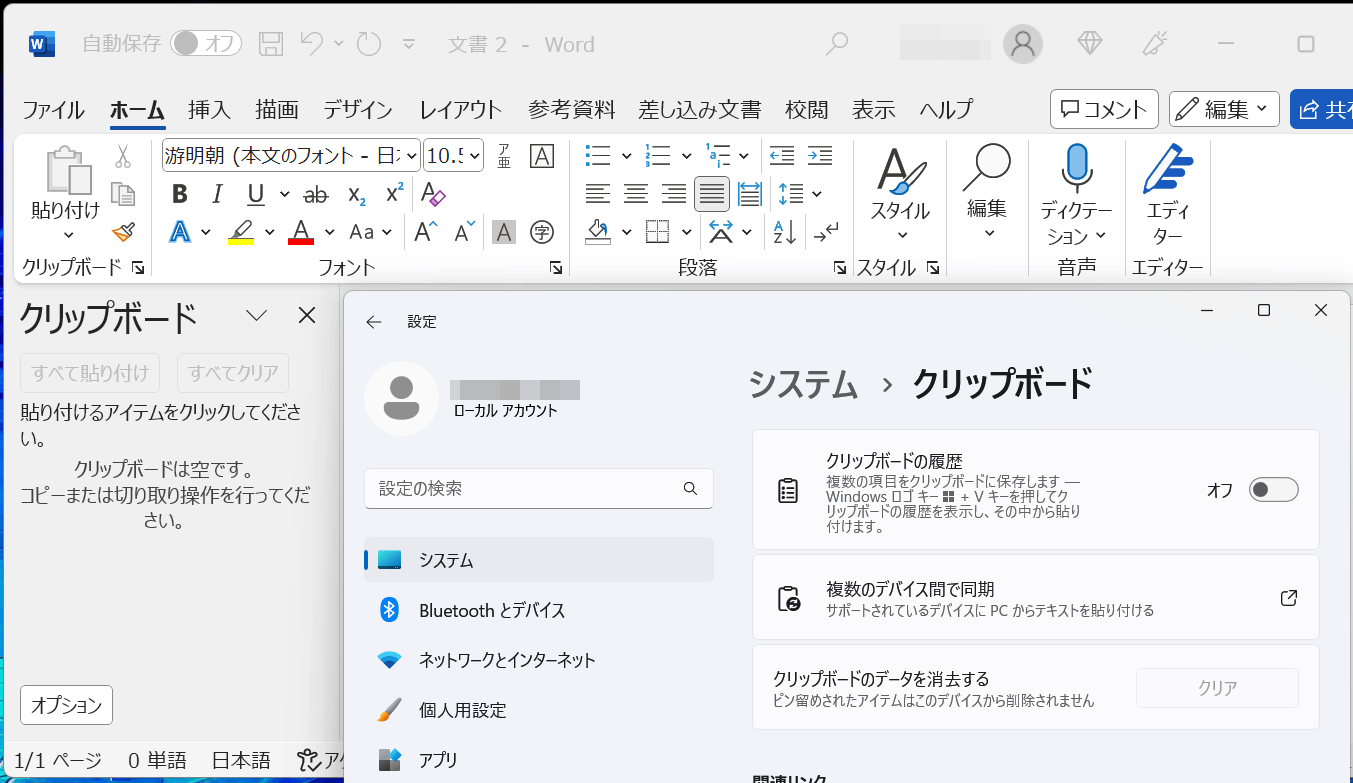Click the shading paint bucket color
Viewport: 1353px width, 783px height.
598,232
